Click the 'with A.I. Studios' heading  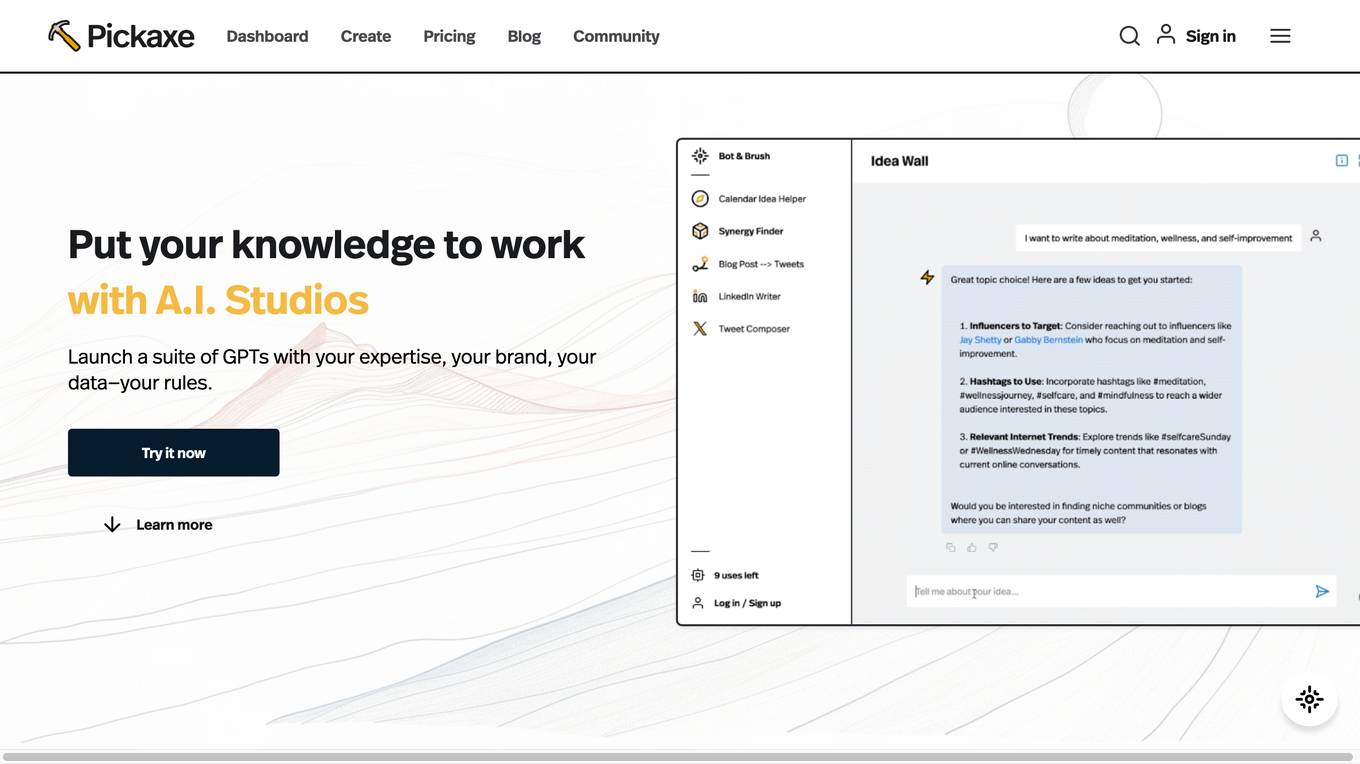click(218, 300)
